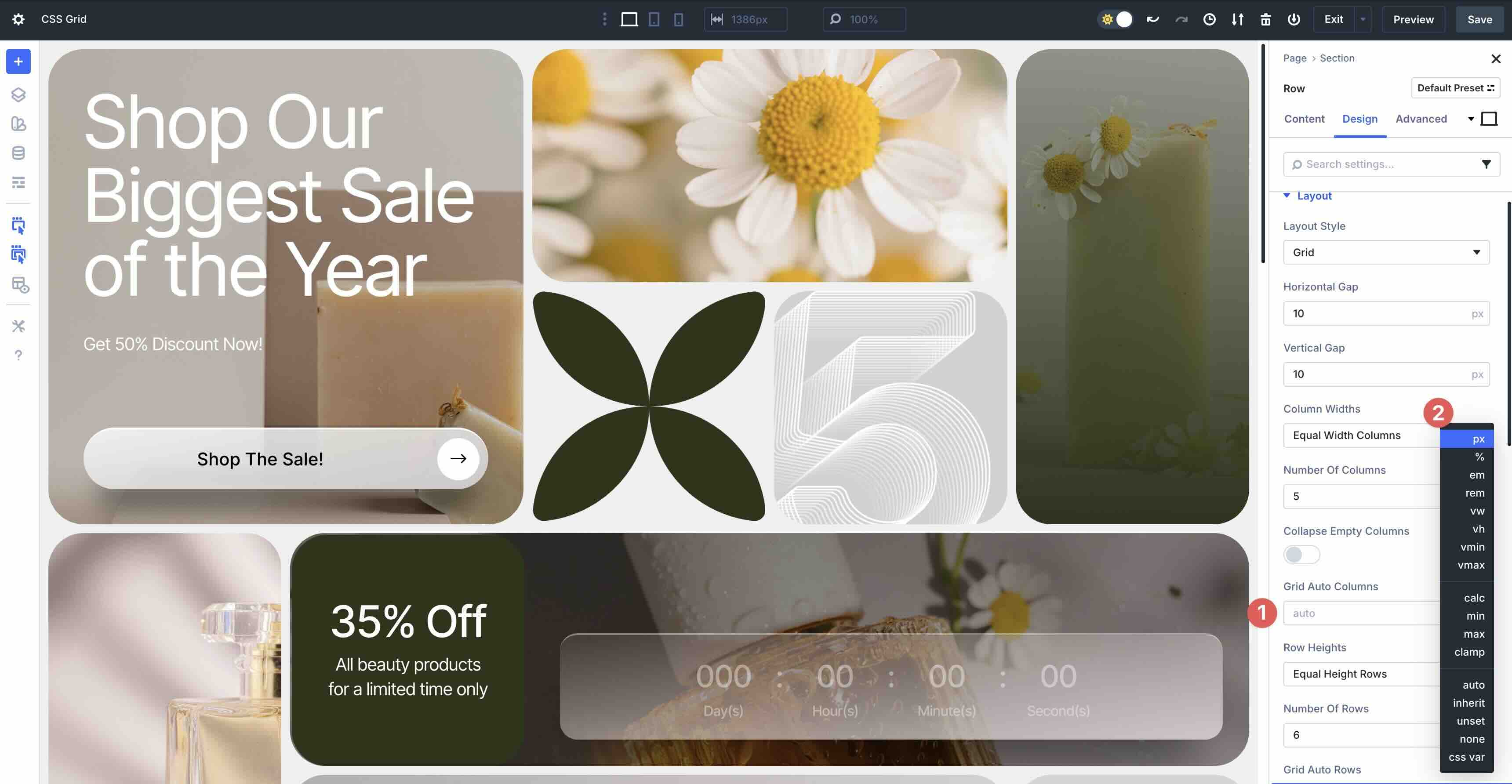Image resolution: width=1512 pixels, height=784 pixels.
Task: Select the phone view icon
Action: [679, 19]
